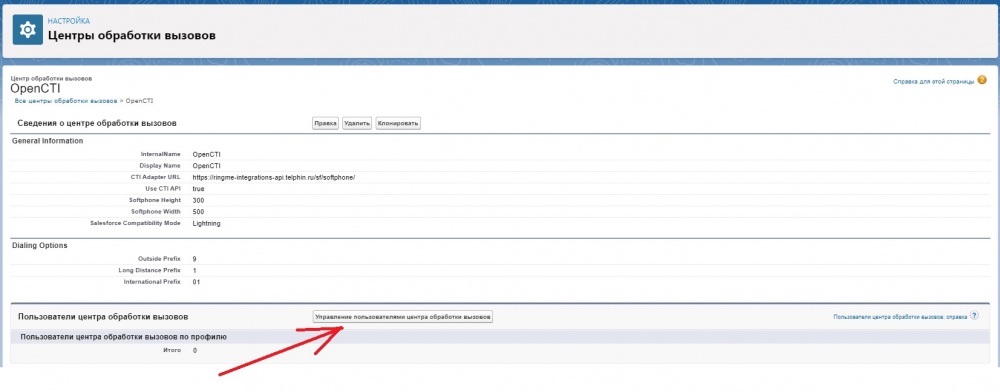This screenshot has width=1000, height=392.
Task: Click the Setup gear icon
Action: click(x=27, y=29)
